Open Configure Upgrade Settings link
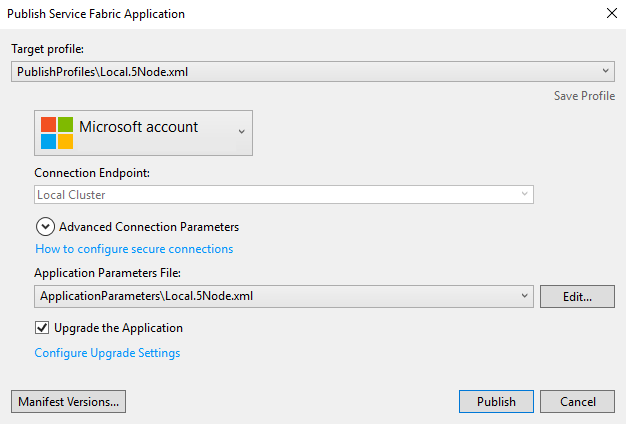The width and height of the screenshot is (626, 424). (107, 353)
